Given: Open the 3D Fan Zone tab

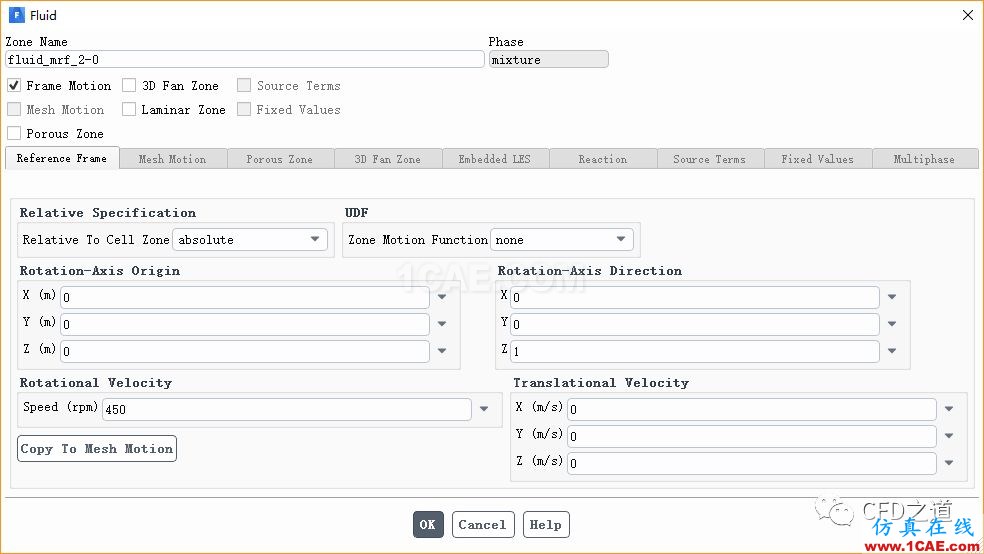Looking at the screenshot, I should [x=388, y=159].
